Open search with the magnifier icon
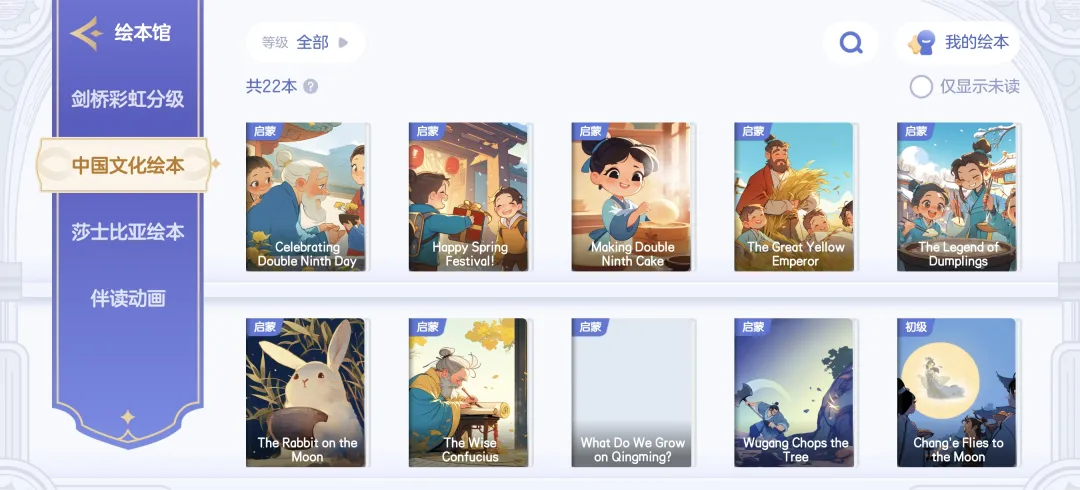Image resolution: width=1080 pixels, height=490 pixels. coord(851,43)
